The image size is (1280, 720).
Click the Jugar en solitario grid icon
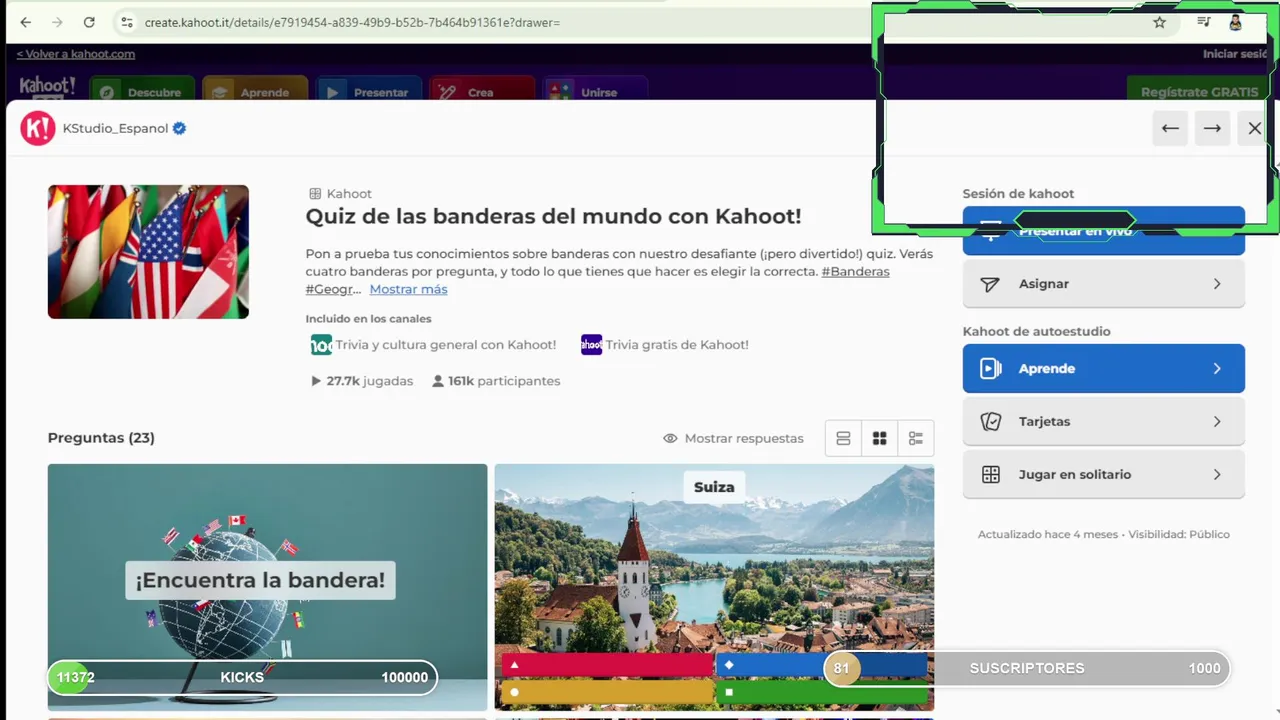coord(990,474)
